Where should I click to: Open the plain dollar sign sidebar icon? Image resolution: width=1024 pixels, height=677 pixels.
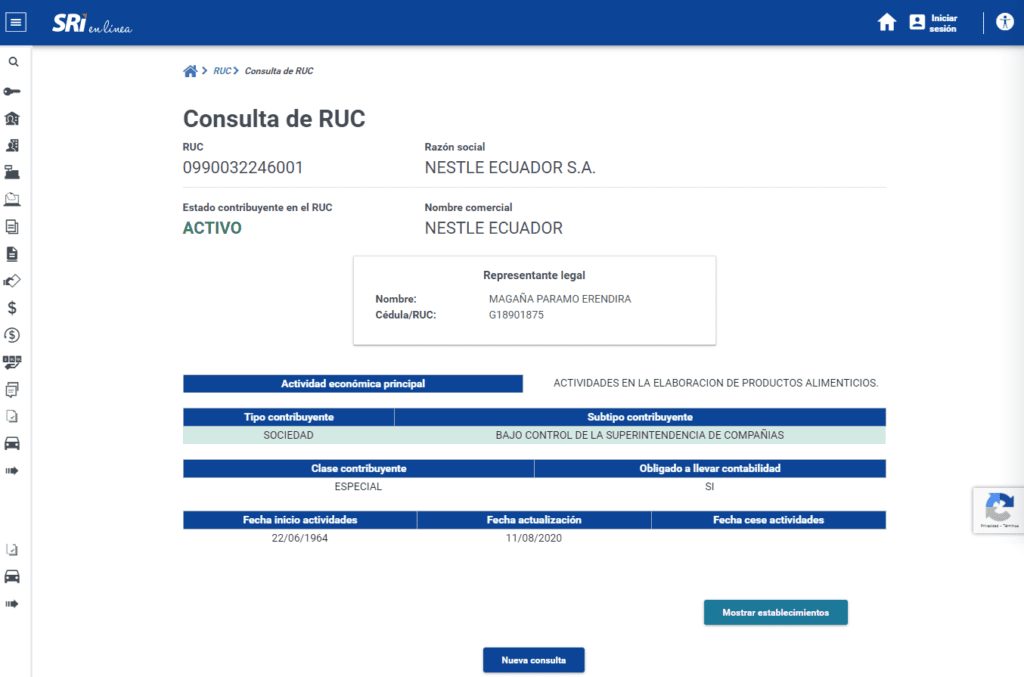[x=12, y=308]
